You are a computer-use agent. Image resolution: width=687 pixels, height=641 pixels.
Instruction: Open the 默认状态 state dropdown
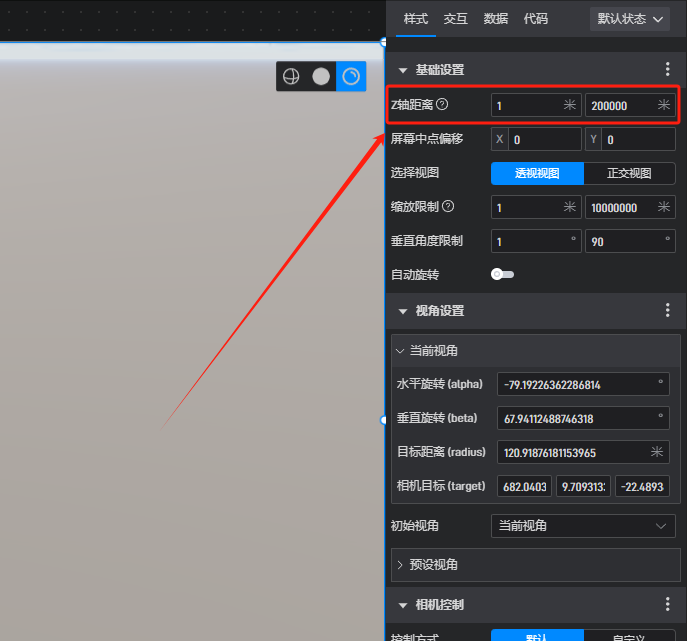(x=630, y=19)
